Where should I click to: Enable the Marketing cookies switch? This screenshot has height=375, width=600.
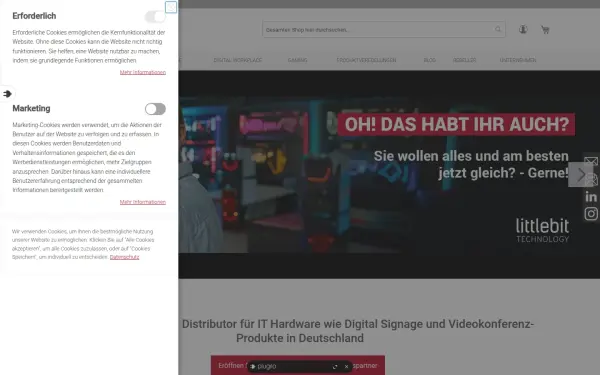(155, 109)
